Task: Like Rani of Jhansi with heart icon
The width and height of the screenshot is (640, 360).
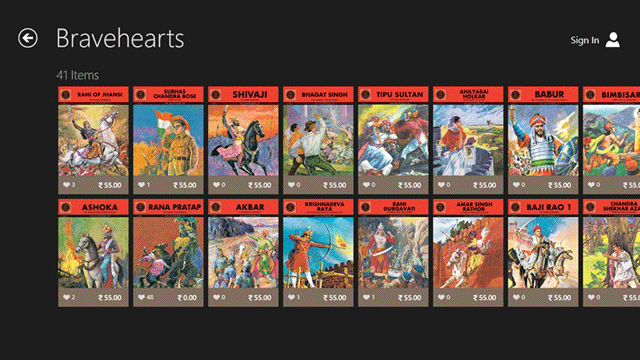Action: [66, 185]
